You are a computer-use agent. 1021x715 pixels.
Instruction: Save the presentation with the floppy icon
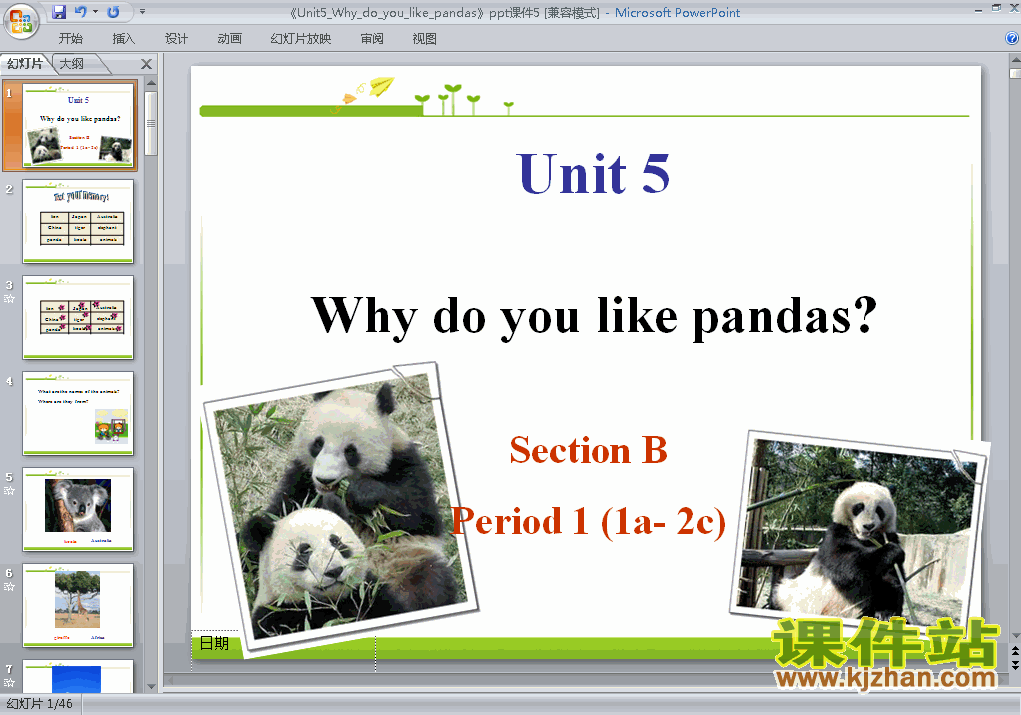point(59,12)
